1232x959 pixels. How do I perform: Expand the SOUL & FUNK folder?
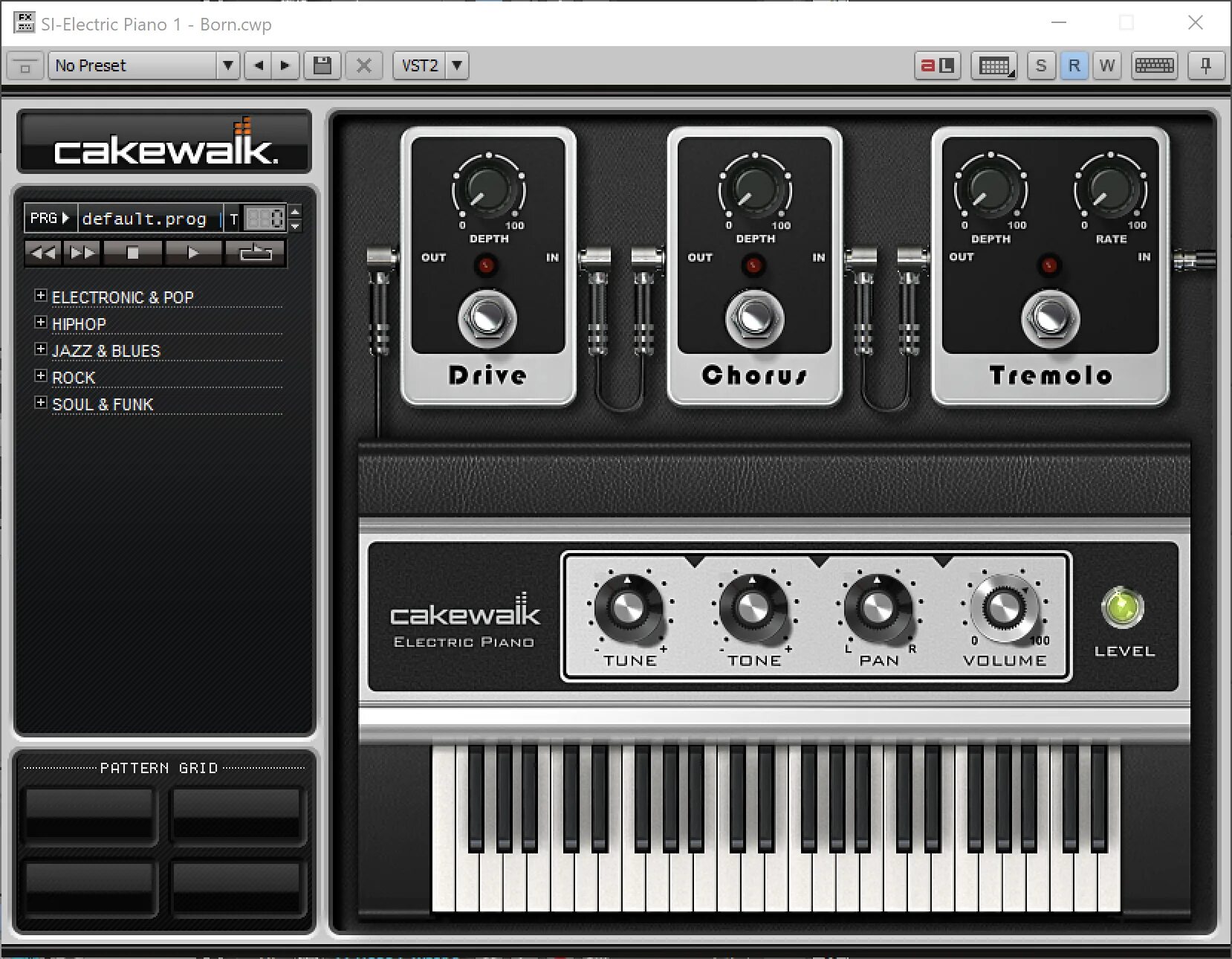41,402
